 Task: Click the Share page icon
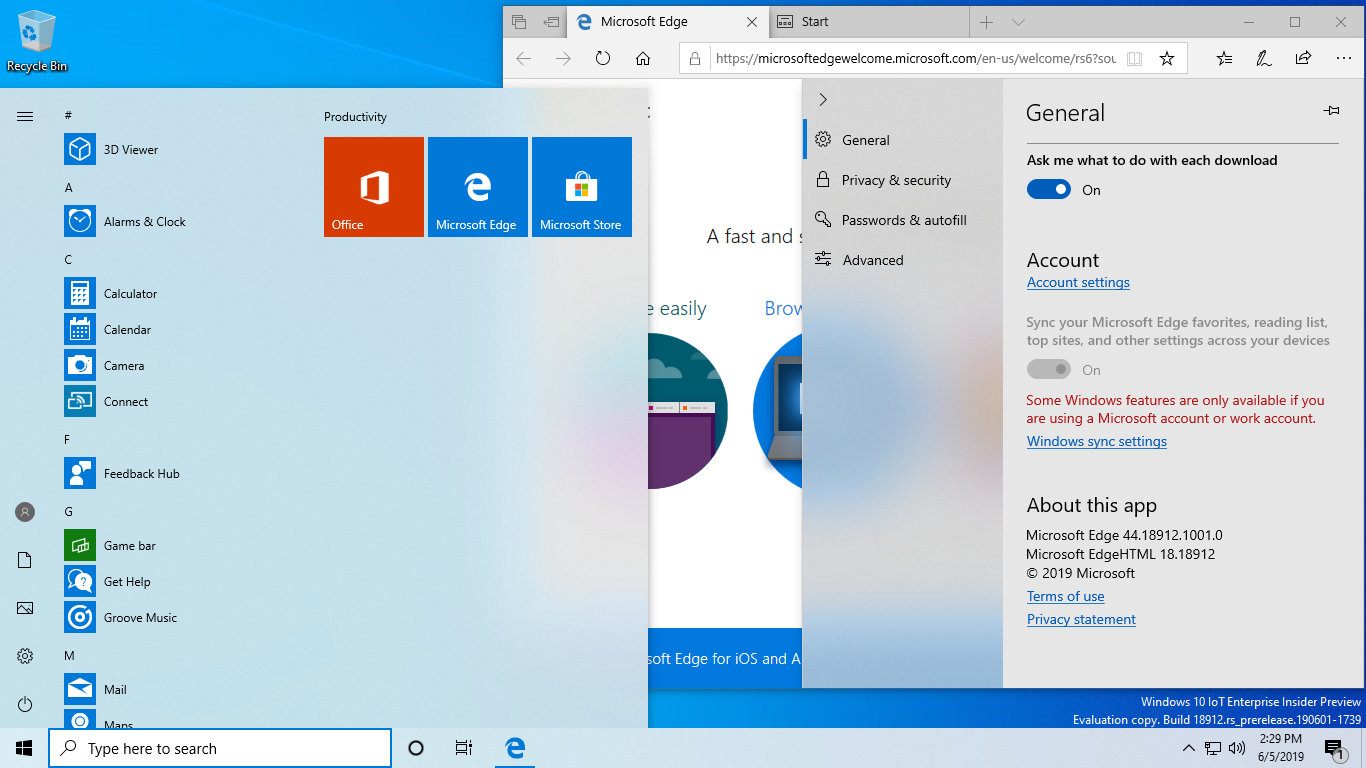coord(1303,59)
